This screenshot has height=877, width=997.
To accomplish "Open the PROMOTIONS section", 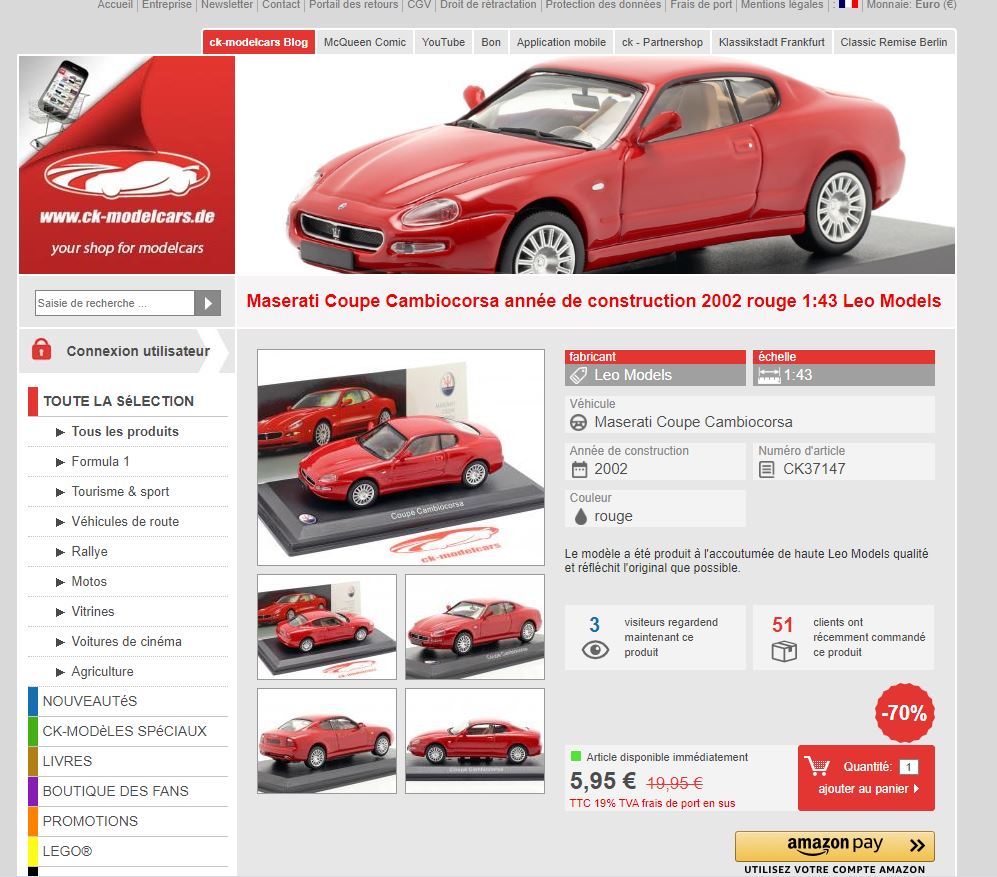I will point(128,821).
